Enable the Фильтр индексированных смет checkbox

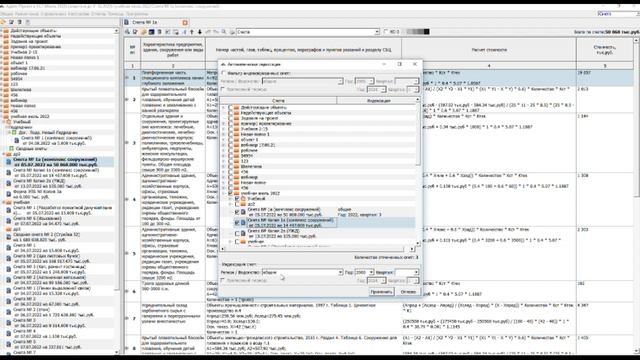pos(223,73)
